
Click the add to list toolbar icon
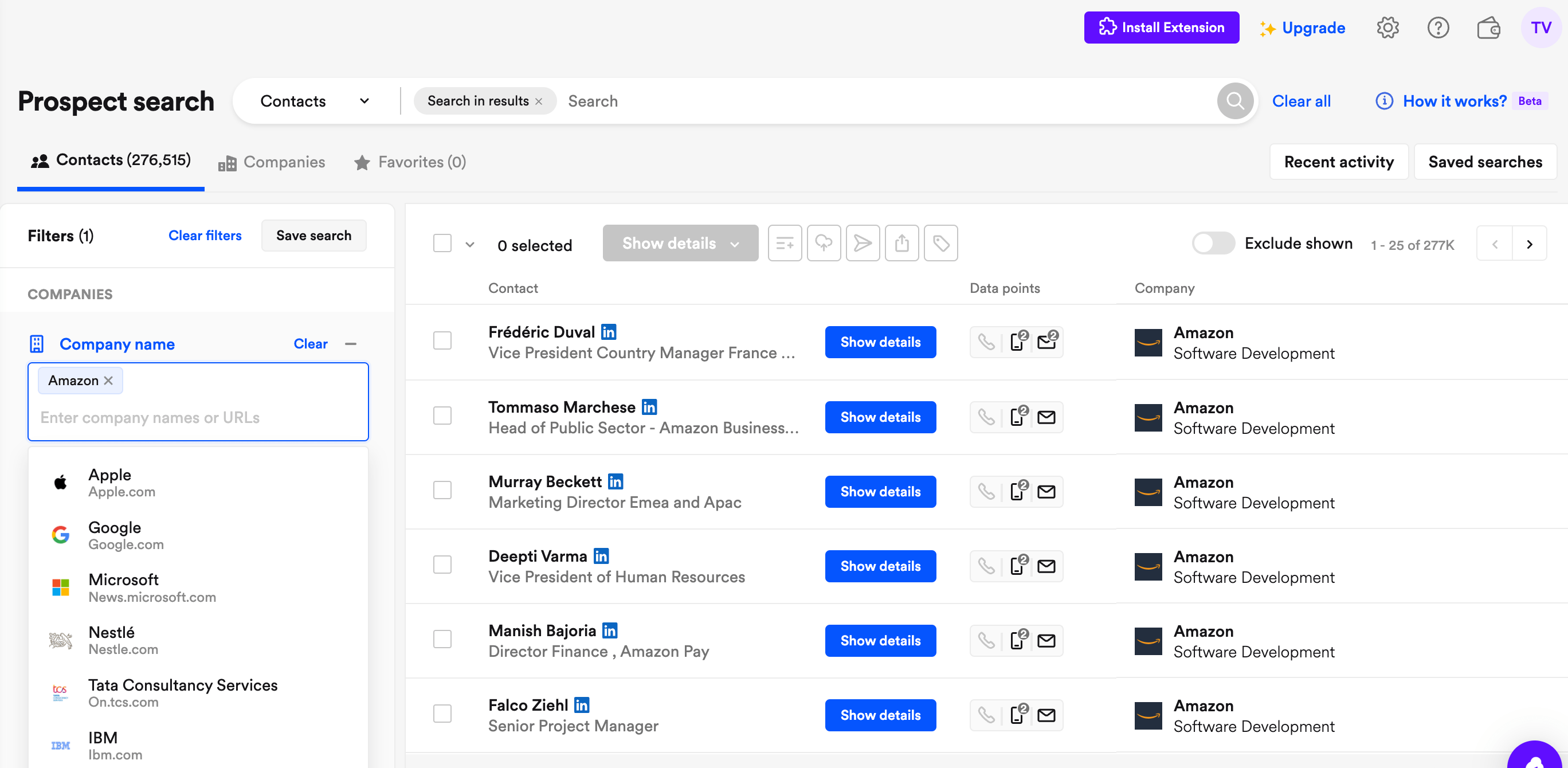pyautogui.click(x=785, y=244)
